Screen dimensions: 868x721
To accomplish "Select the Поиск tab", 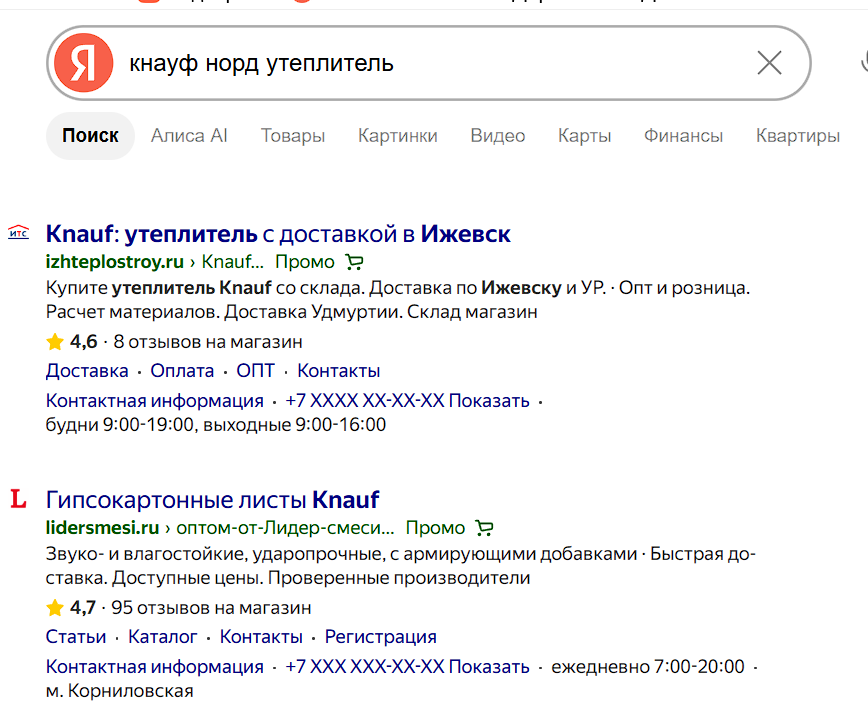I will coord(90,136).
